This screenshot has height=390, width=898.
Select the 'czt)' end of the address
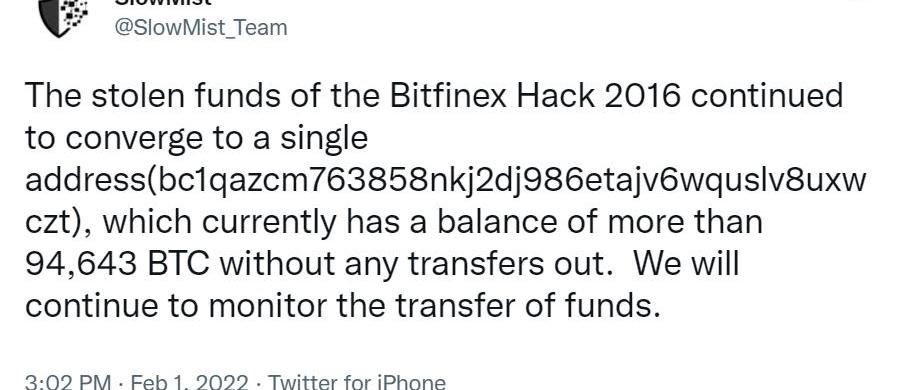click(x=57, y=223)
